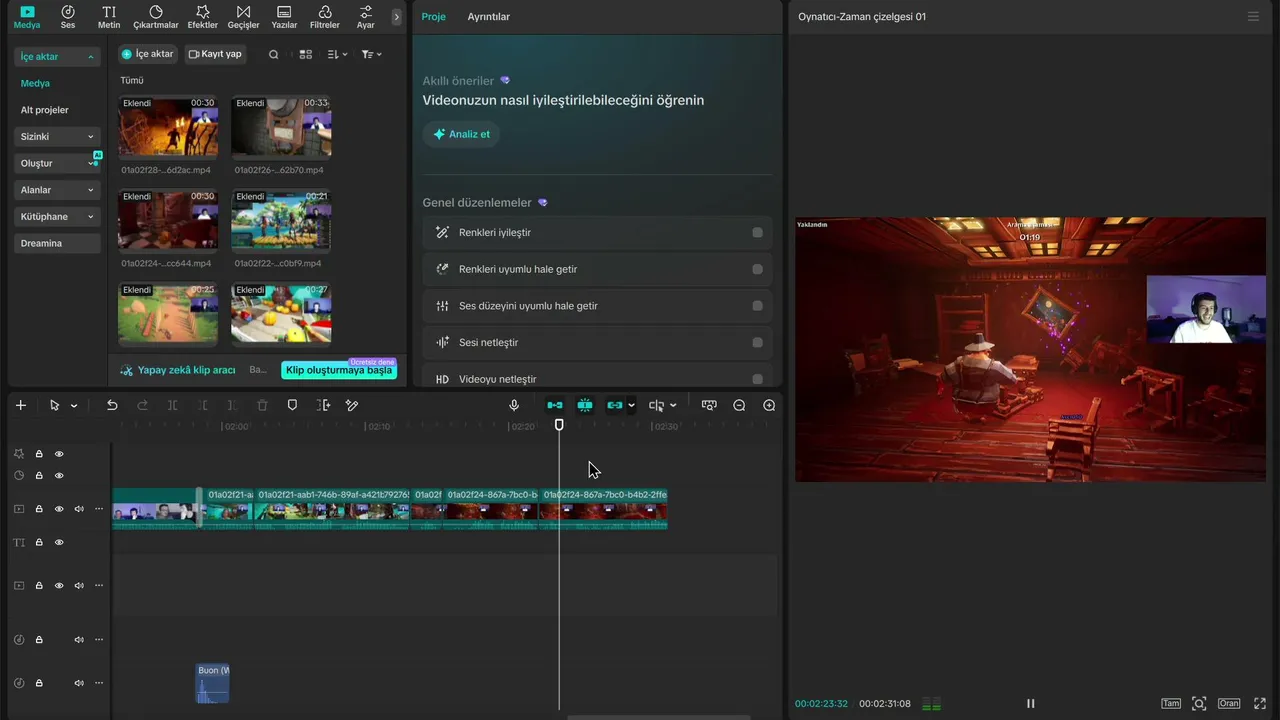
Task: Zoom in the timeline
Action: (769, 405)
